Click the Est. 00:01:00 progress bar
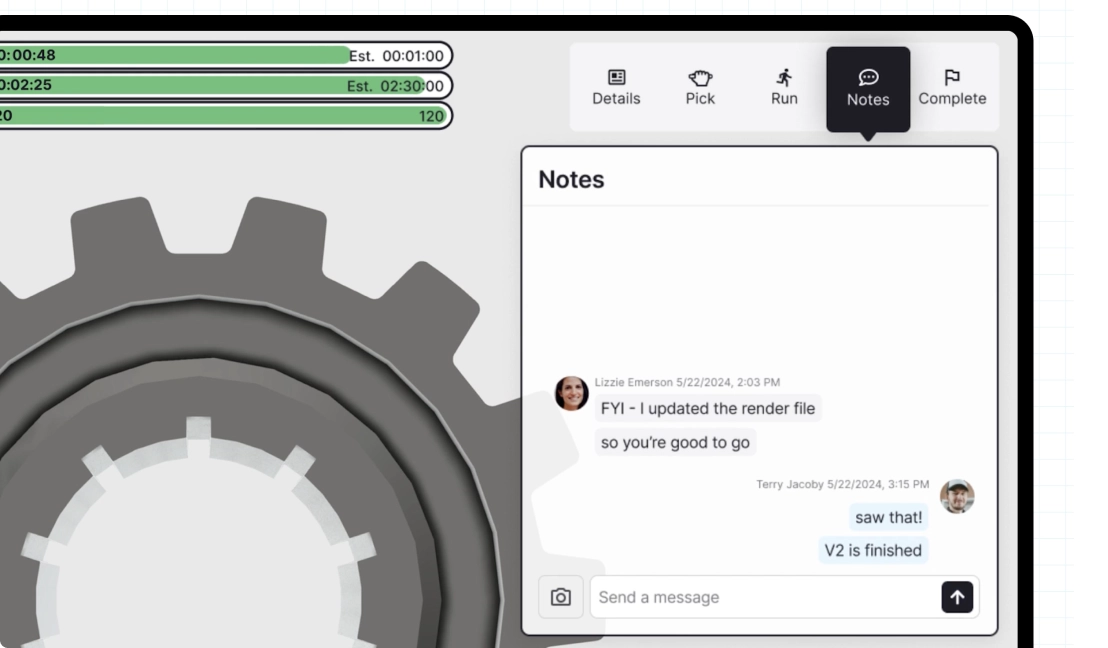Image resolution: width=1108 pixels, height=648 pixels. 225,55
